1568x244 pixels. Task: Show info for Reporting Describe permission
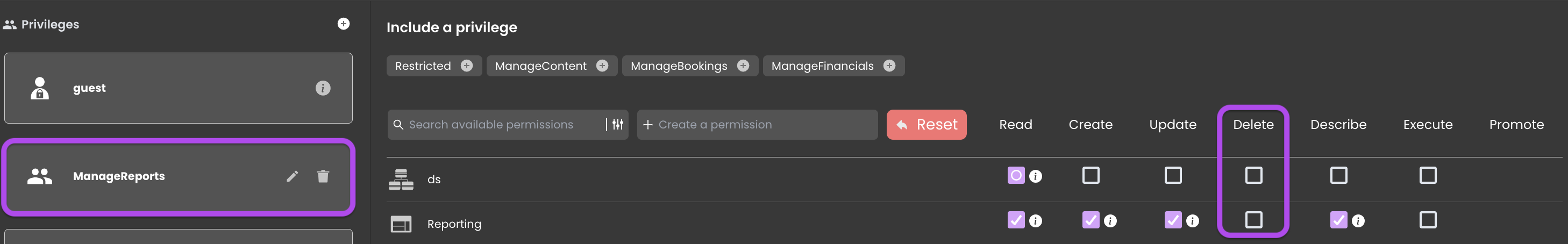[1358, 221]
